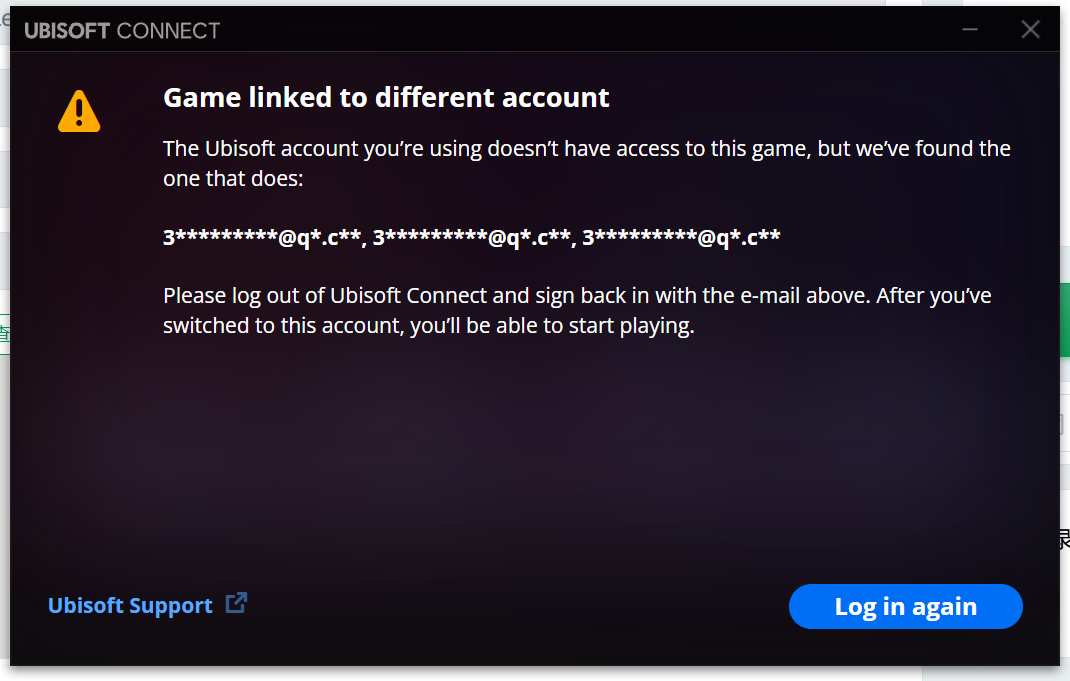Screen dimensions: 1070x681
Task: Click the paragraph starting The Ubisoft account
Action: pos(586,164)
